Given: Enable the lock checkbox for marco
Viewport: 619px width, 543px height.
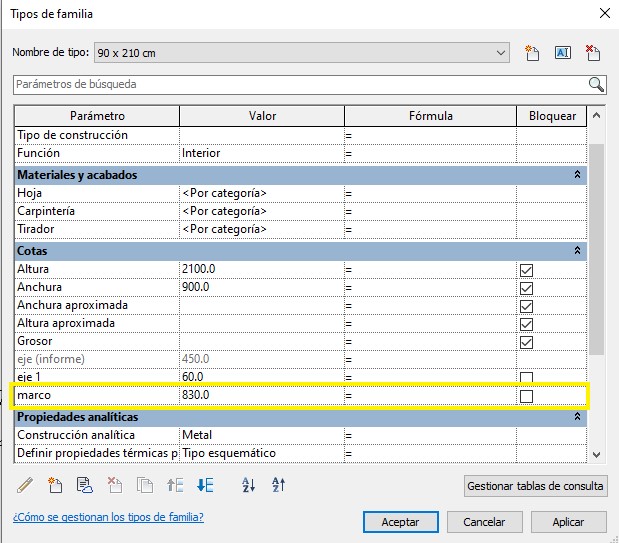Looking at the screenshot, I should 526,397.
